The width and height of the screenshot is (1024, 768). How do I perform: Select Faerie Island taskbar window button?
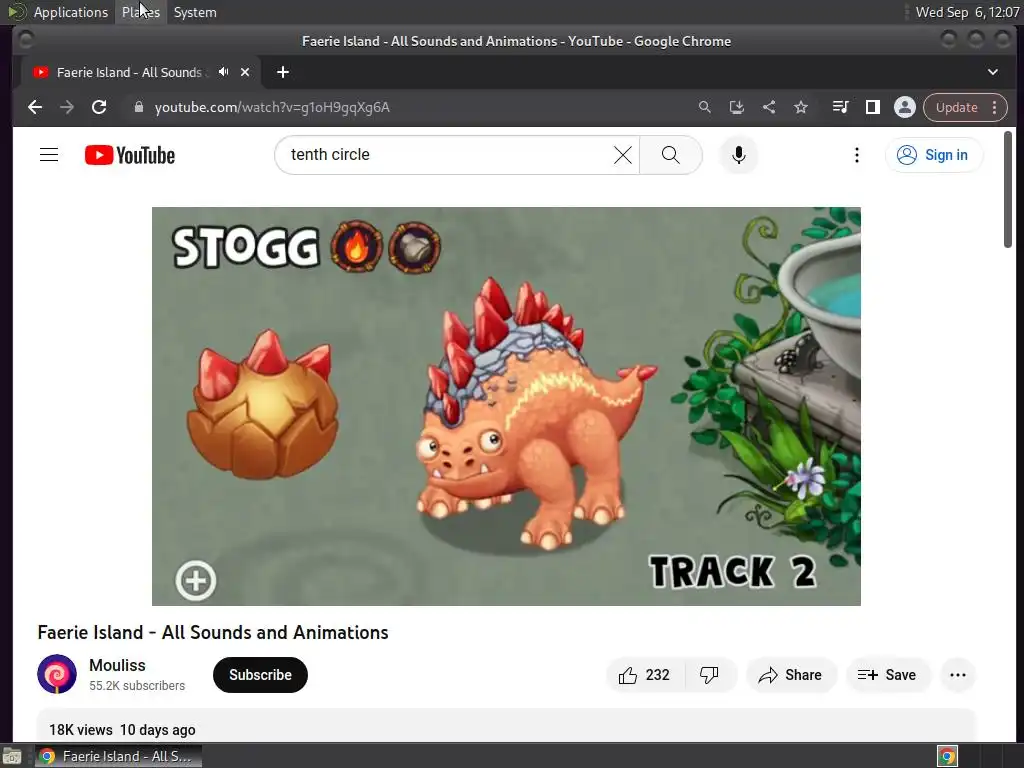[x=118, y=756]
